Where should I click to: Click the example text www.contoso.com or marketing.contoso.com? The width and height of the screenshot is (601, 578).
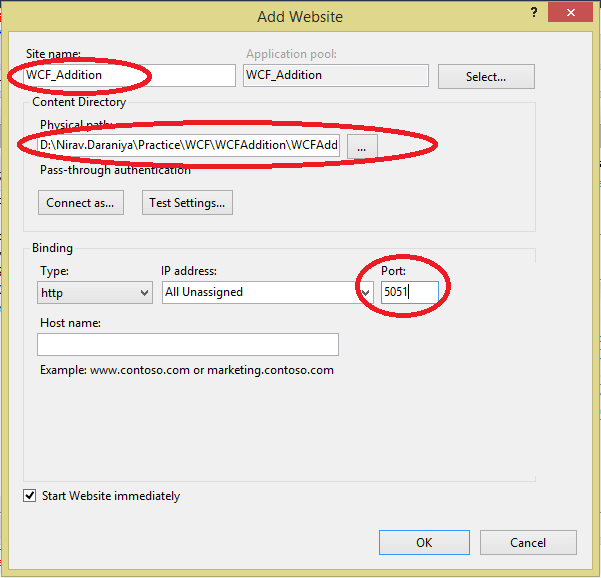212,370
